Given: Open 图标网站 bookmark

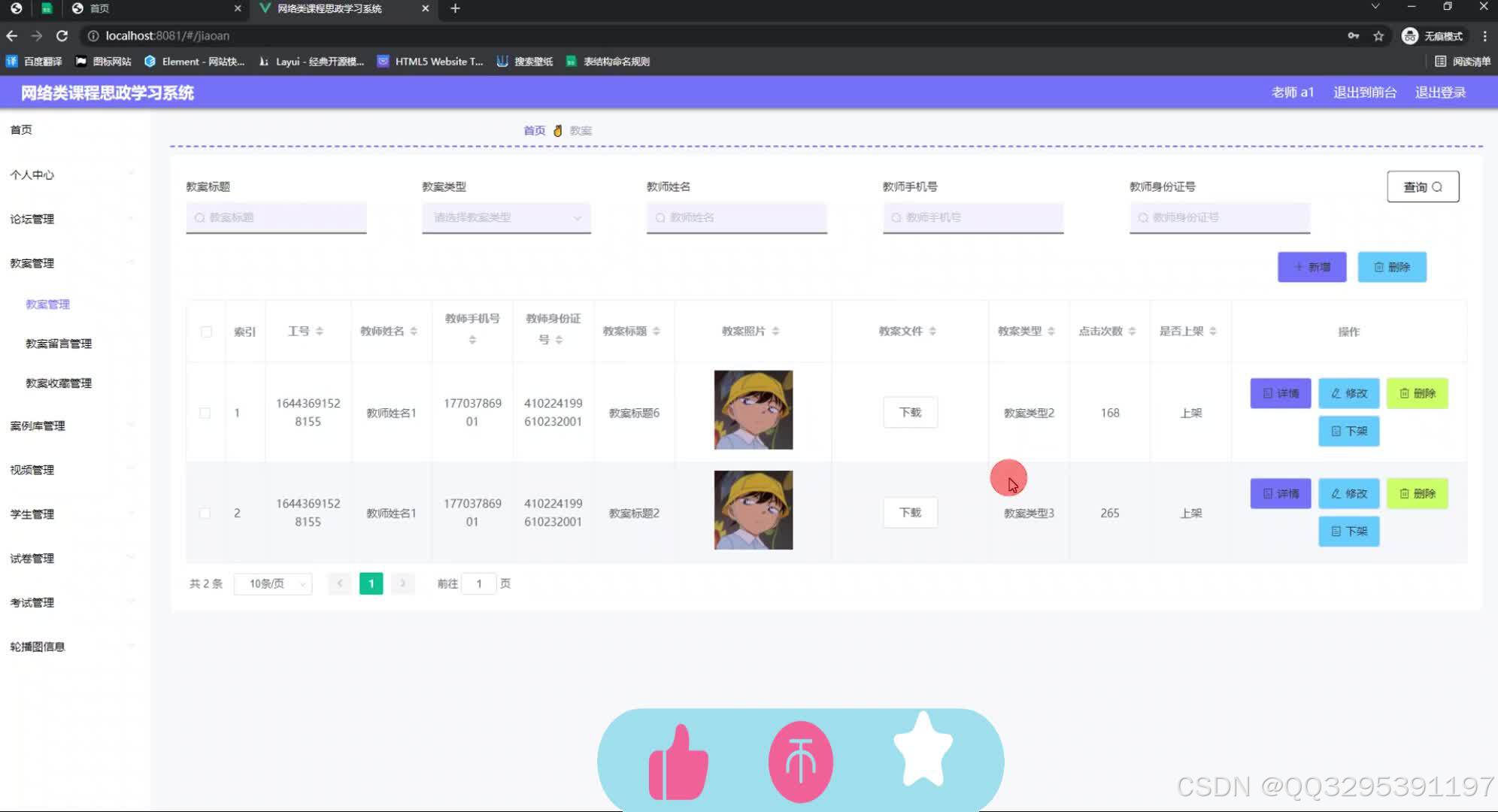Looking at the screenshot, I should tap(104, 62).
